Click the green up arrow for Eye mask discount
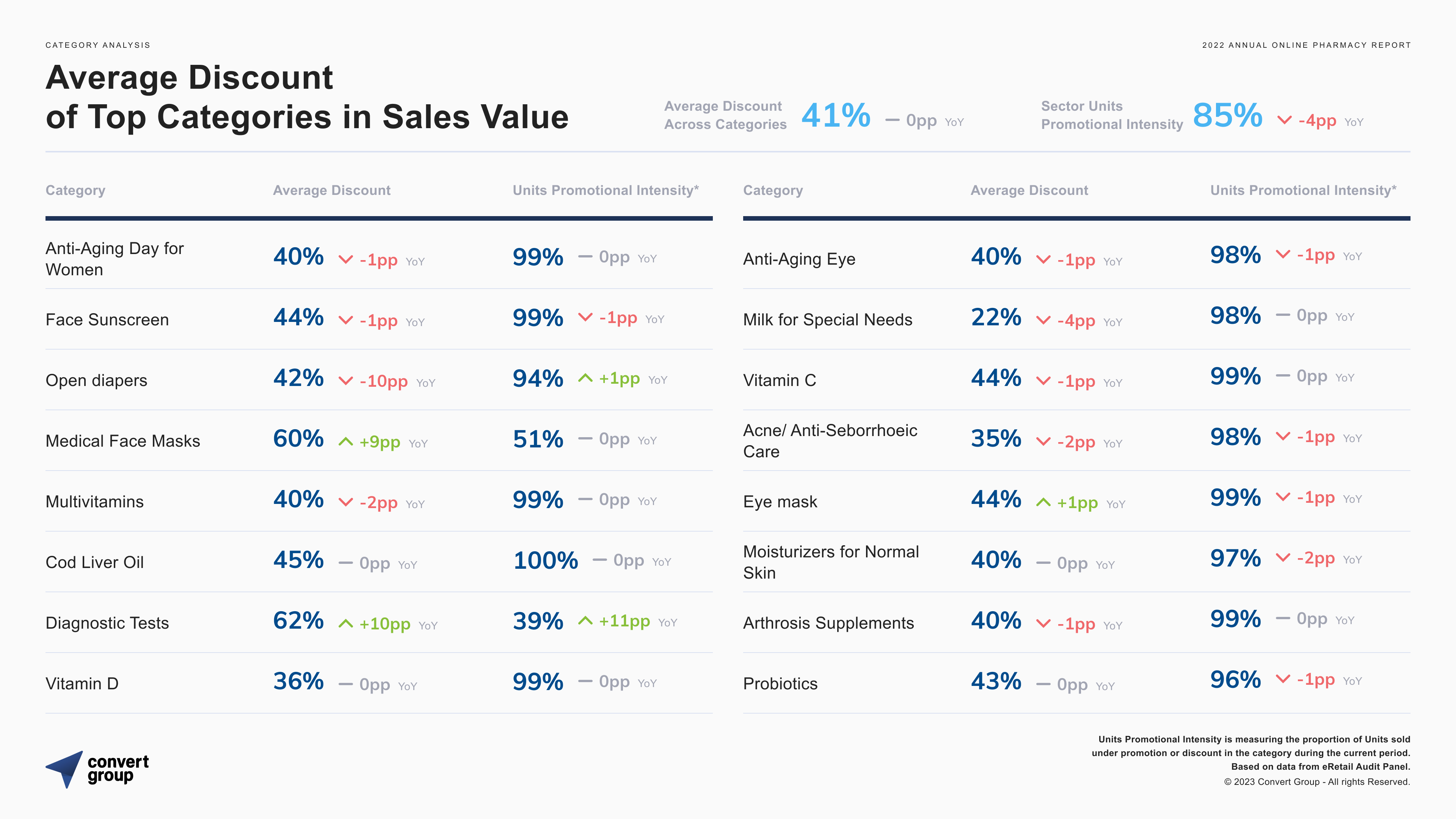Image resolution: width=1456 pixels, height=819 pixels. [x=1043, y=502]
